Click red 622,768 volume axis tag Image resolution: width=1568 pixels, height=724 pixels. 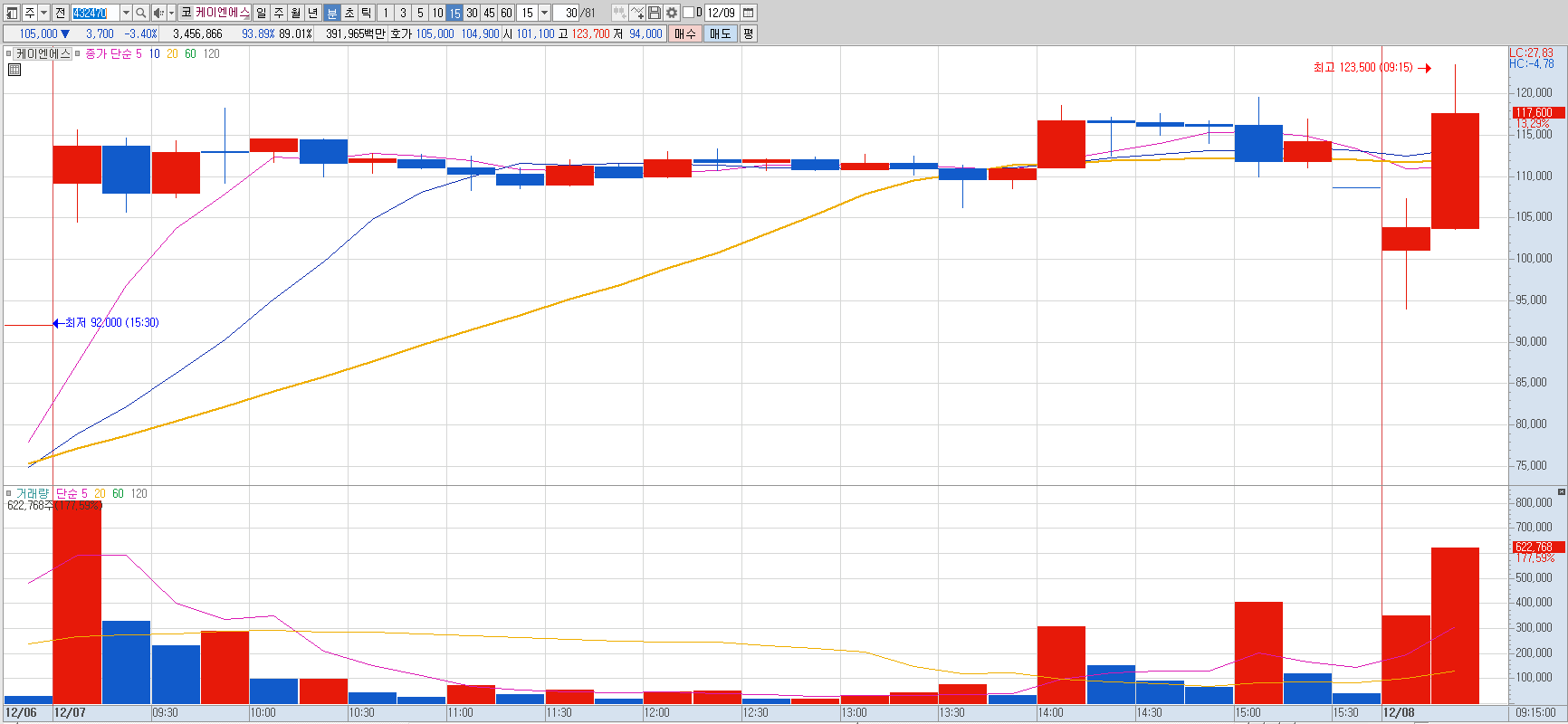pos(1538,547)
